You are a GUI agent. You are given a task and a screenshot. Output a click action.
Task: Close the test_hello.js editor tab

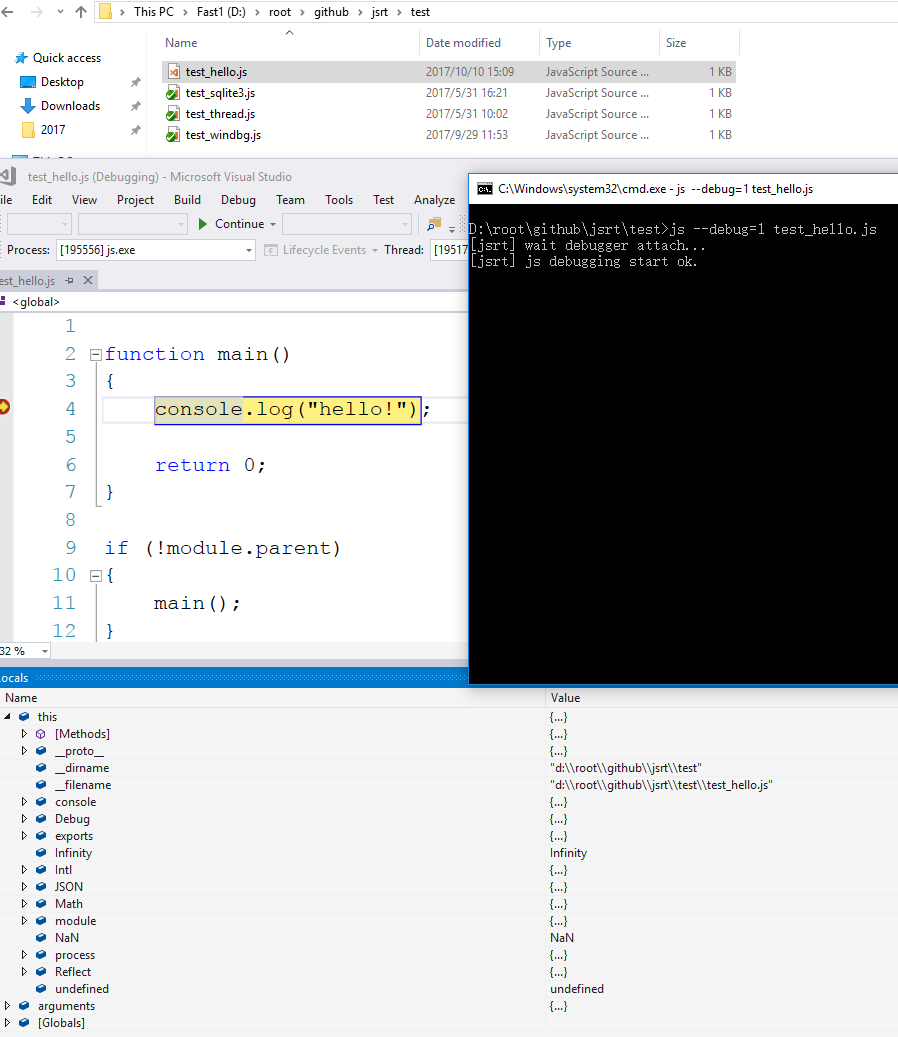pos(87,280)
